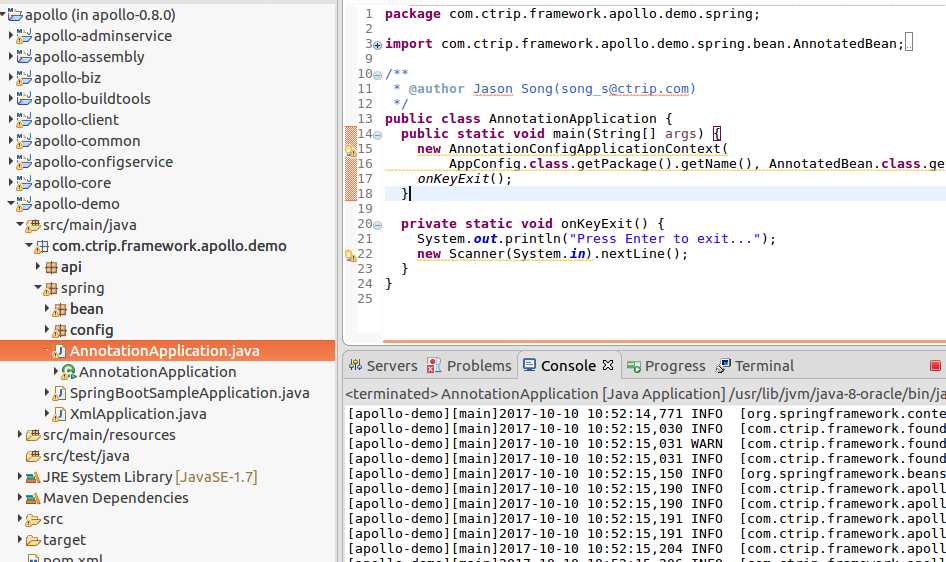Select apollo-core project icon
The image size is (946, 562).
pos(24,183)
